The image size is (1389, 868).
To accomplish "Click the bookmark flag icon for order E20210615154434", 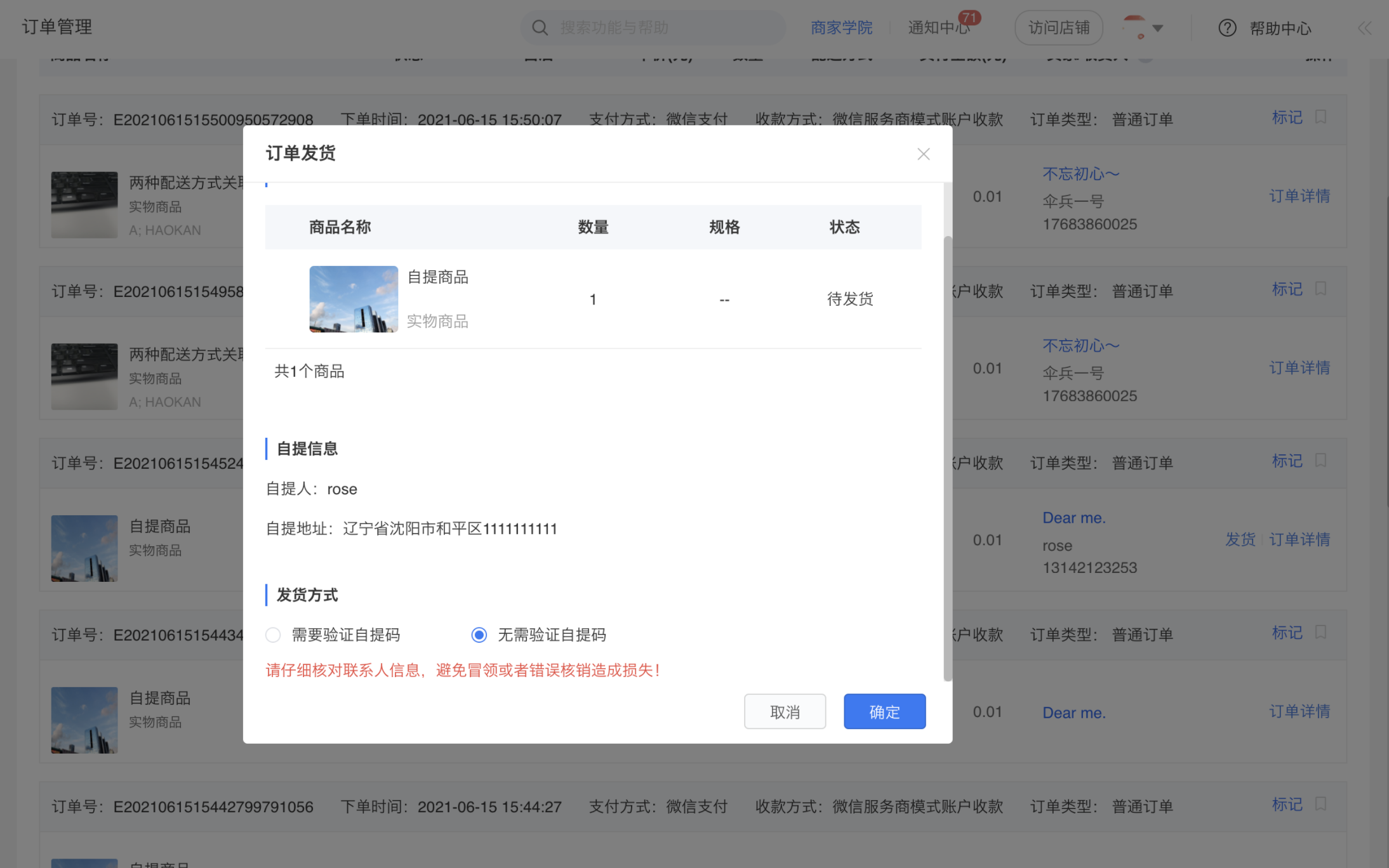I will click(1320, 632).
